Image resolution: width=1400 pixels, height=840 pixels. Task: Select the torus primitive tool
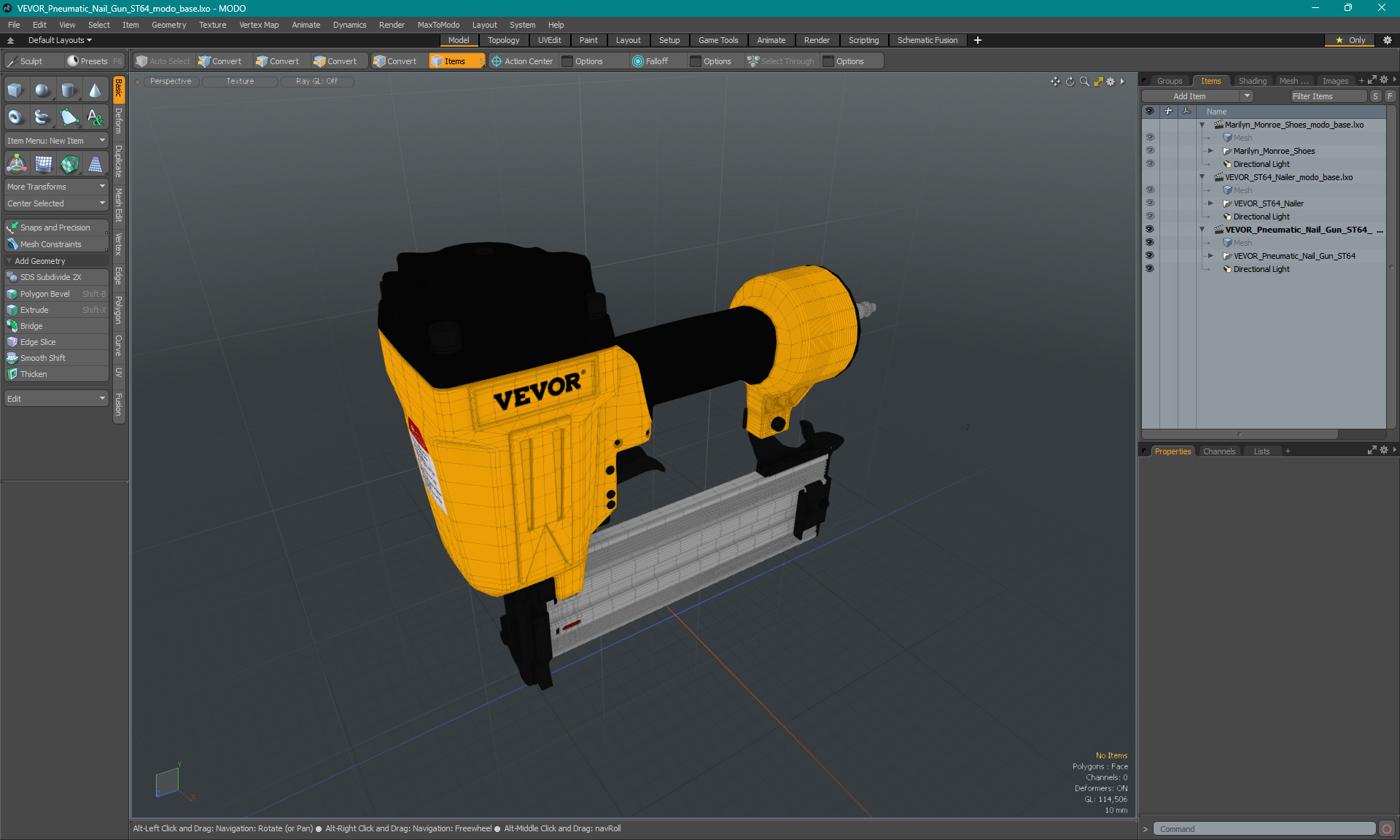15,117
